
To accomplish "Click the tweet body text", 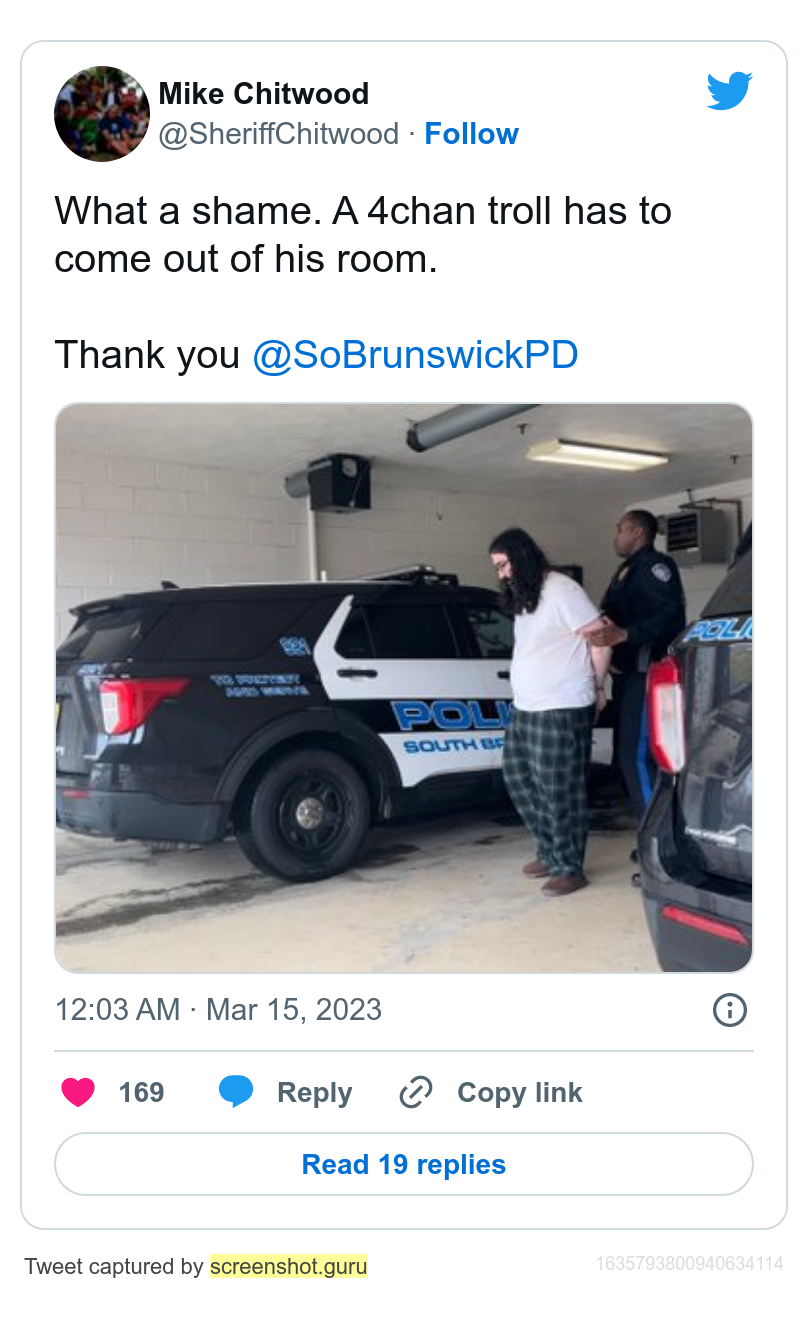I will coord(363,283).
